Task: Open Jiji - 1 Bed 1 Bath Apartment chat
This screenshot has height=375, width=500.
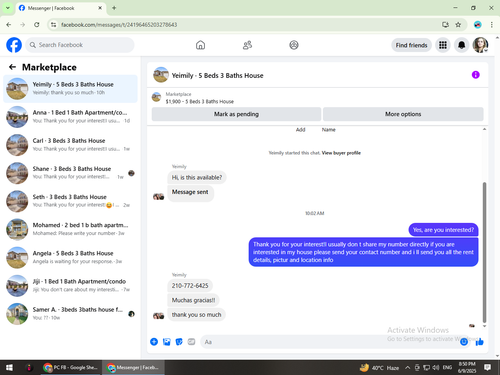Action: 70,286
